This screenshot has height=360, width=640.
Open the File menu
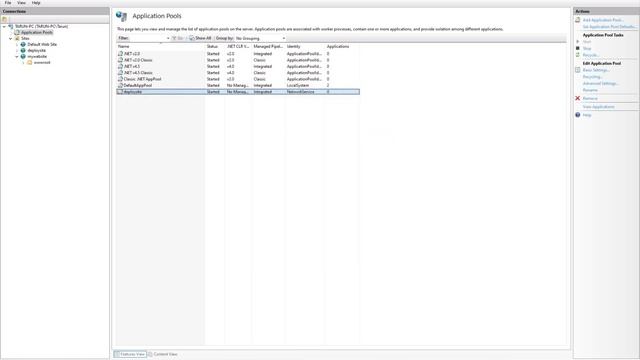click(8, 3)
